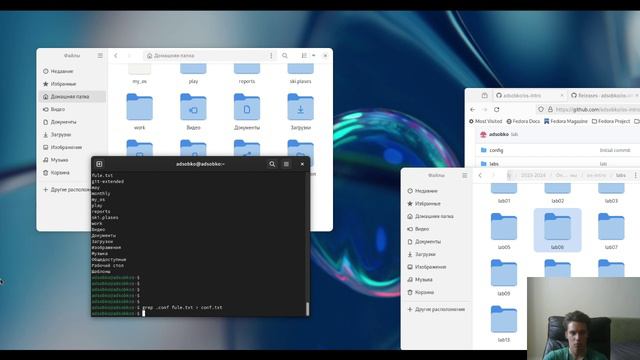640x360 pixels.
Task: Select the play folder label
Action: coord(193,81)
